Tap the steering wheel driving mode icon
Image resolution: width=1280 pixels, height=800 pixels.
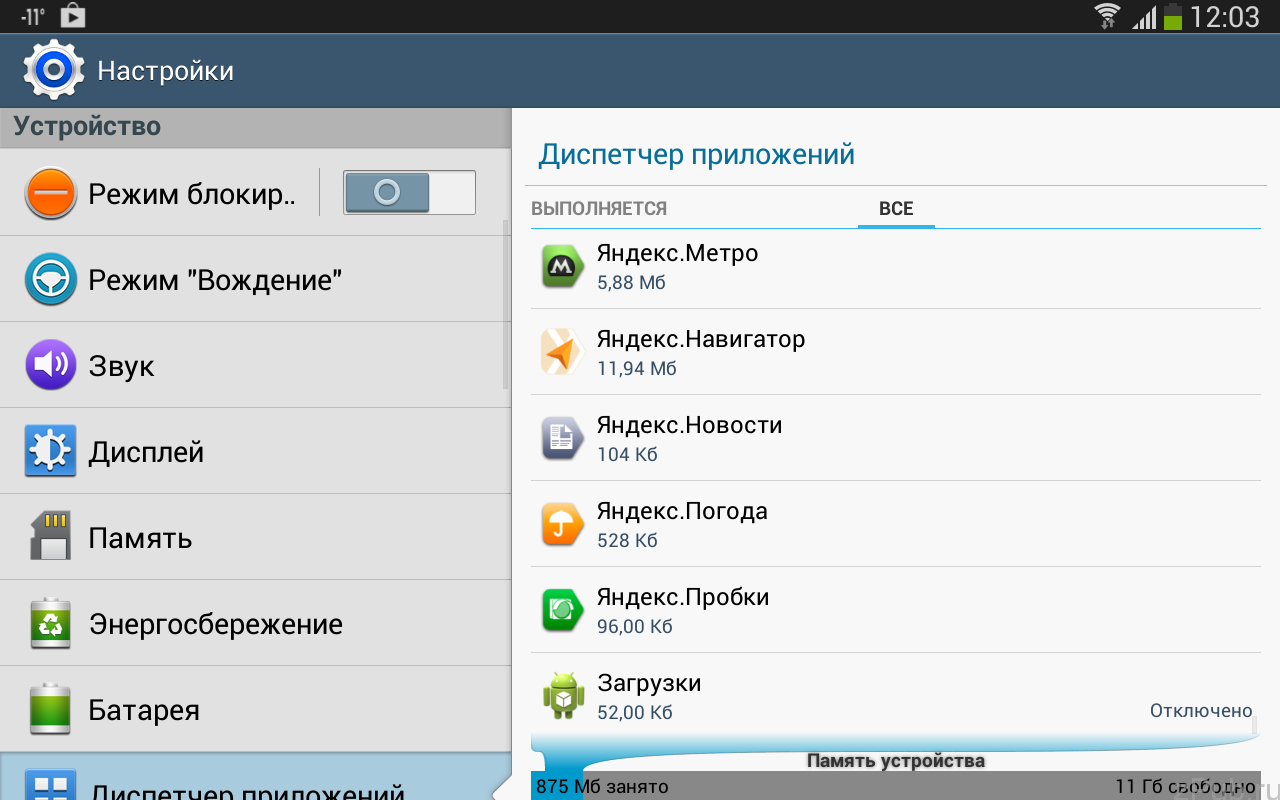click(50, 279)
